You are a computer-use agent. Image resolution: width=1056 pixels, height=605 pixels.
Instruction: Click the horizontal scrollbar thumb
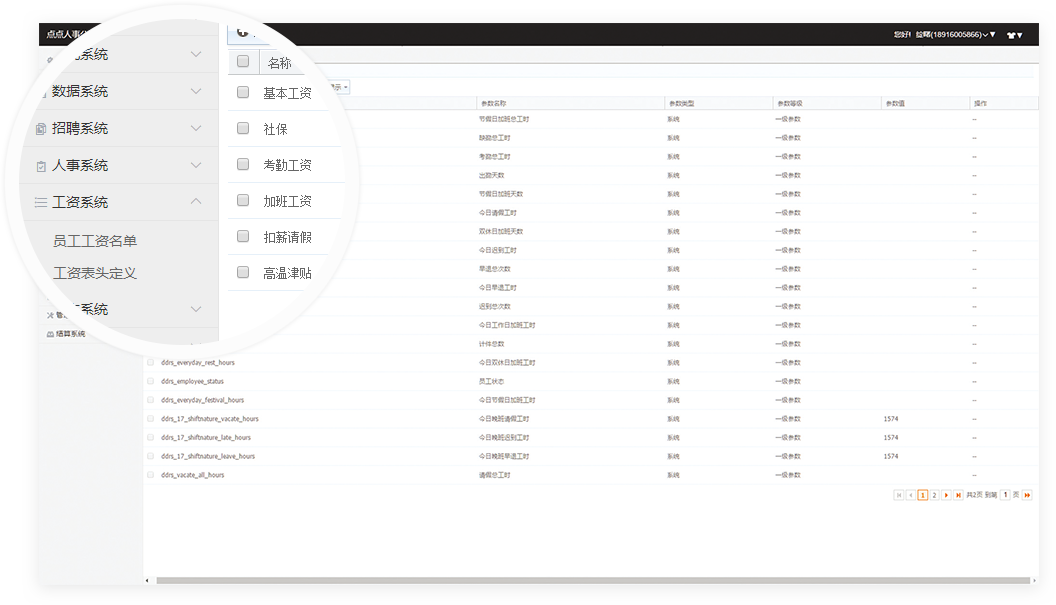coord(593,580)
